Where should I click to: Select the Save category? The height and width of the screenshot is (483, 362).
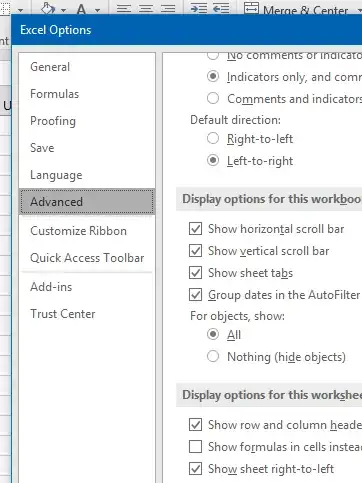(x=87, y=148)
